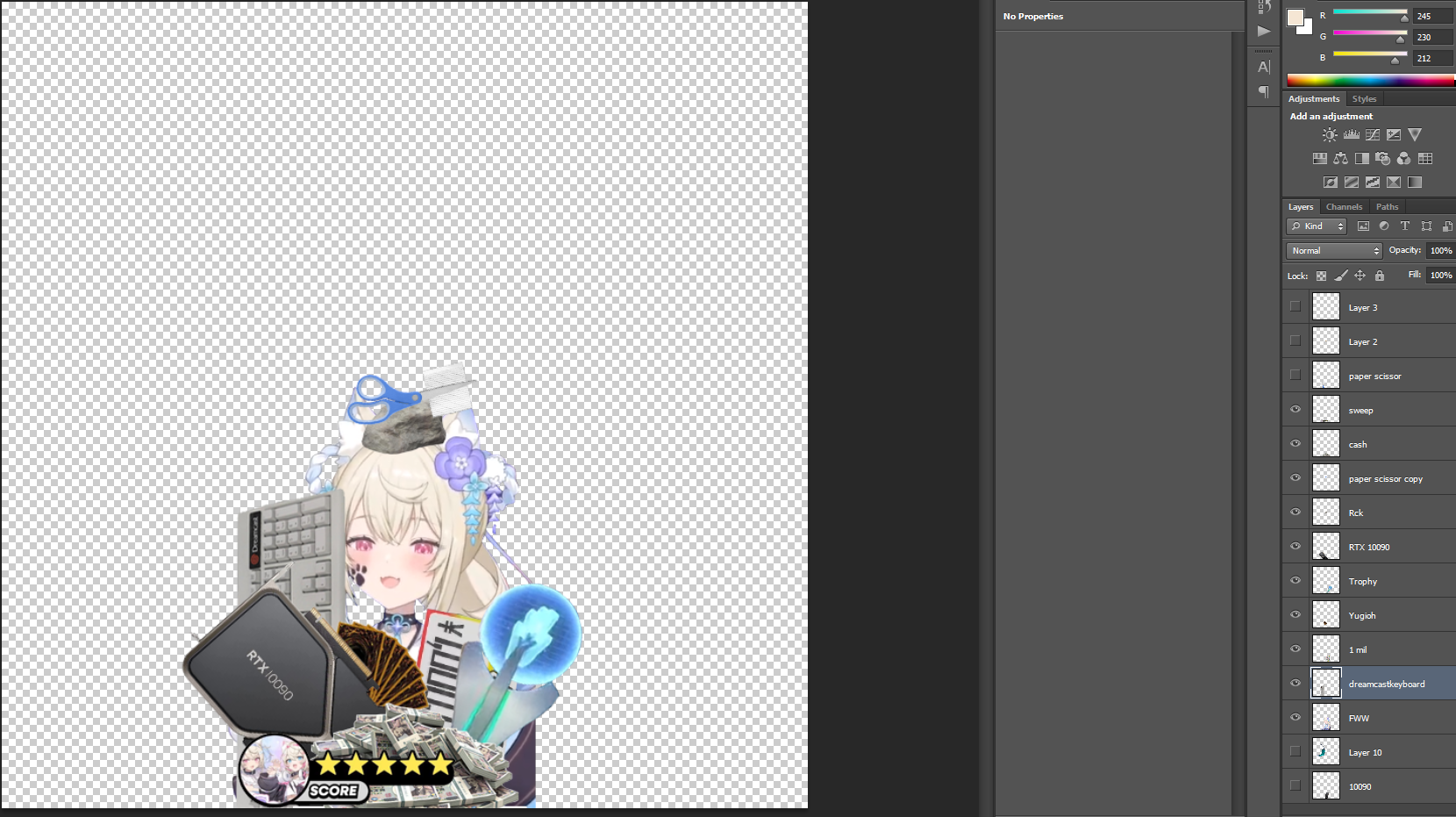Filter layers by pixel layers
The width and height of the screenshot is (1456, 817).
[1363, 226]
